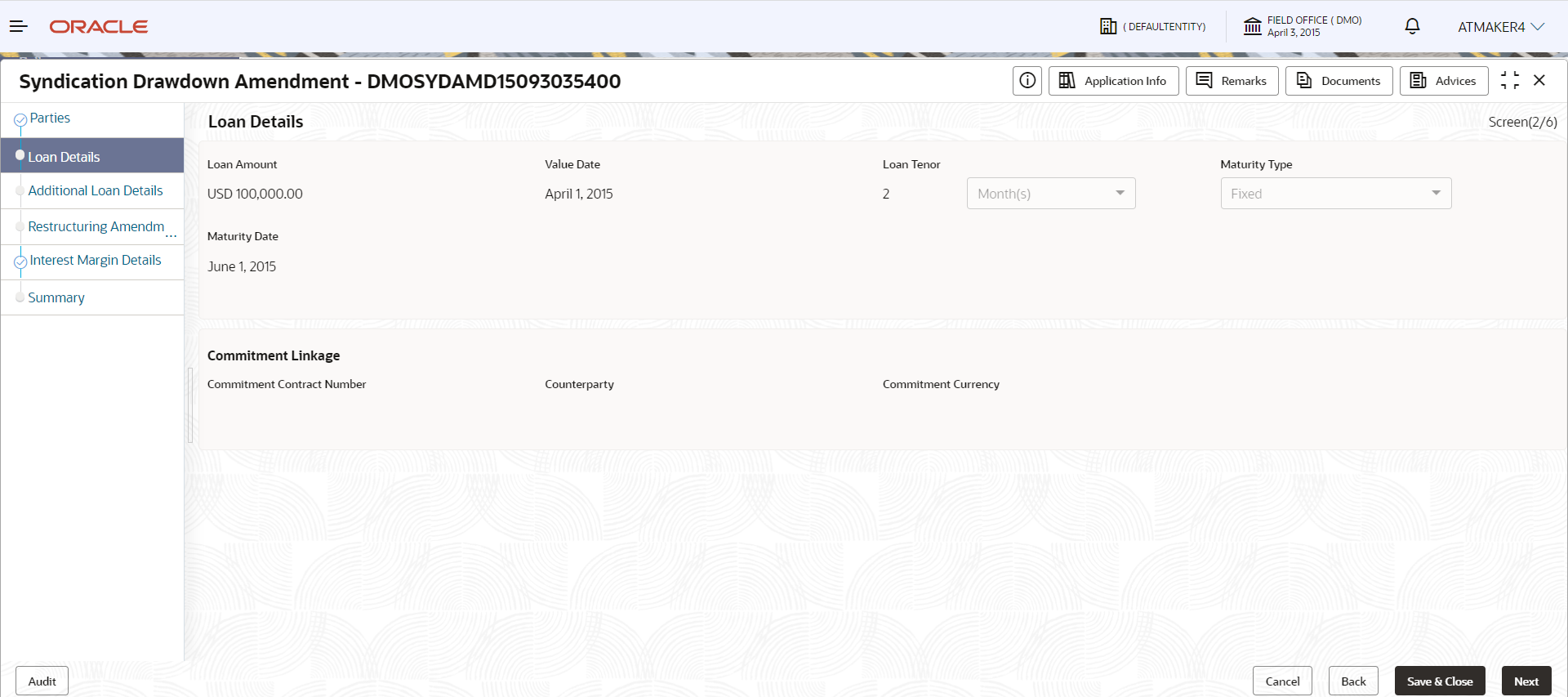This screenshot has width=1568, height=697.
Task: Click the Field Office bank icon
Action: coord(1253,27)
